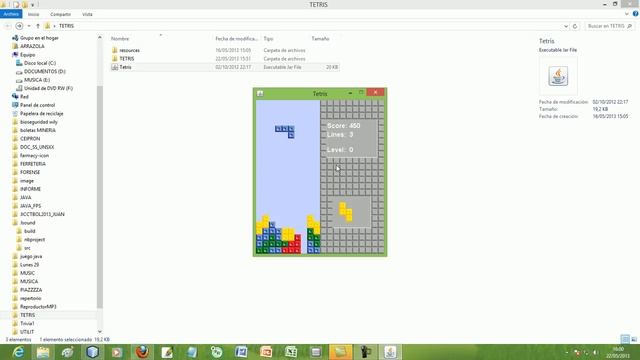Select the TETRIS folder in file list
640x360 pixels.
[127, 59]
